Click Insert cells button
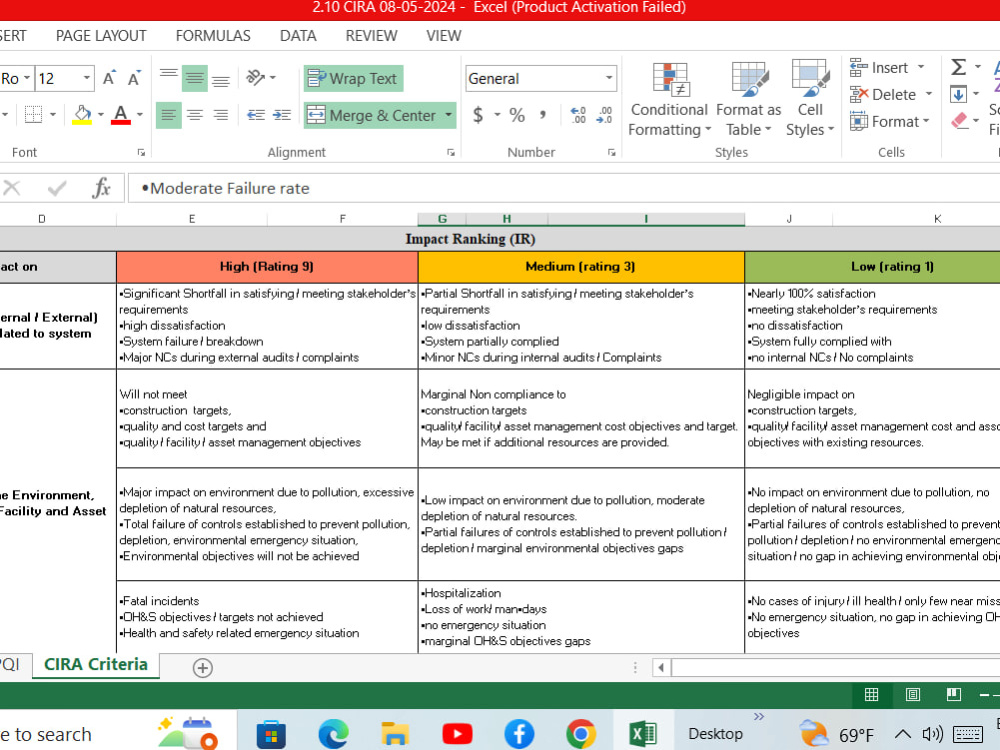1000x750 pixels. click(879, 68)
